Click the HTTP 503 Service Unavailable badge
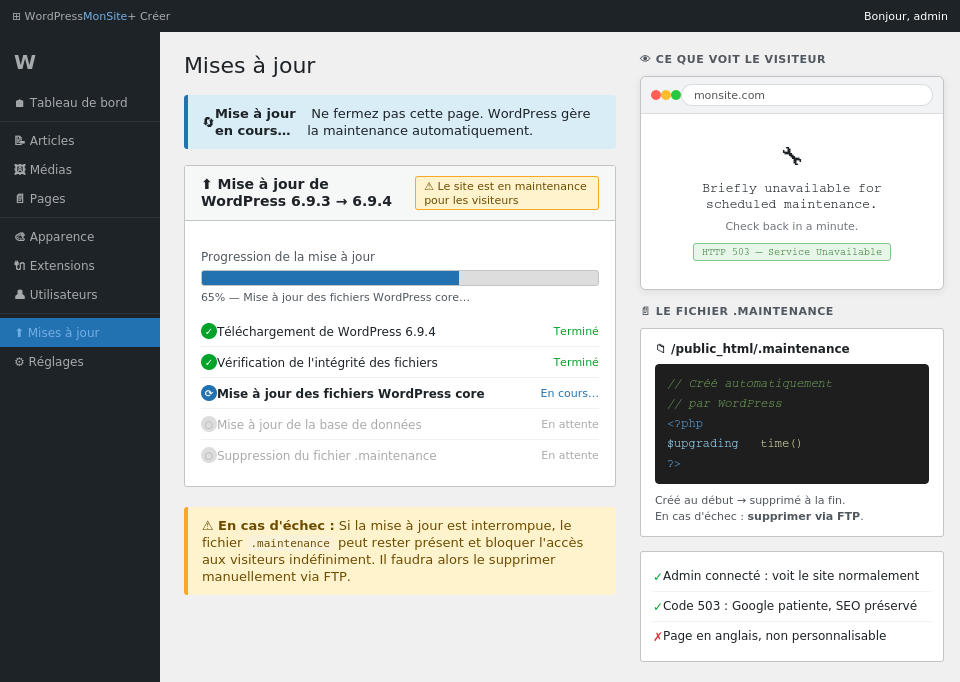The height and width of the screenshot is (682, 960). (x=792, y=252)
